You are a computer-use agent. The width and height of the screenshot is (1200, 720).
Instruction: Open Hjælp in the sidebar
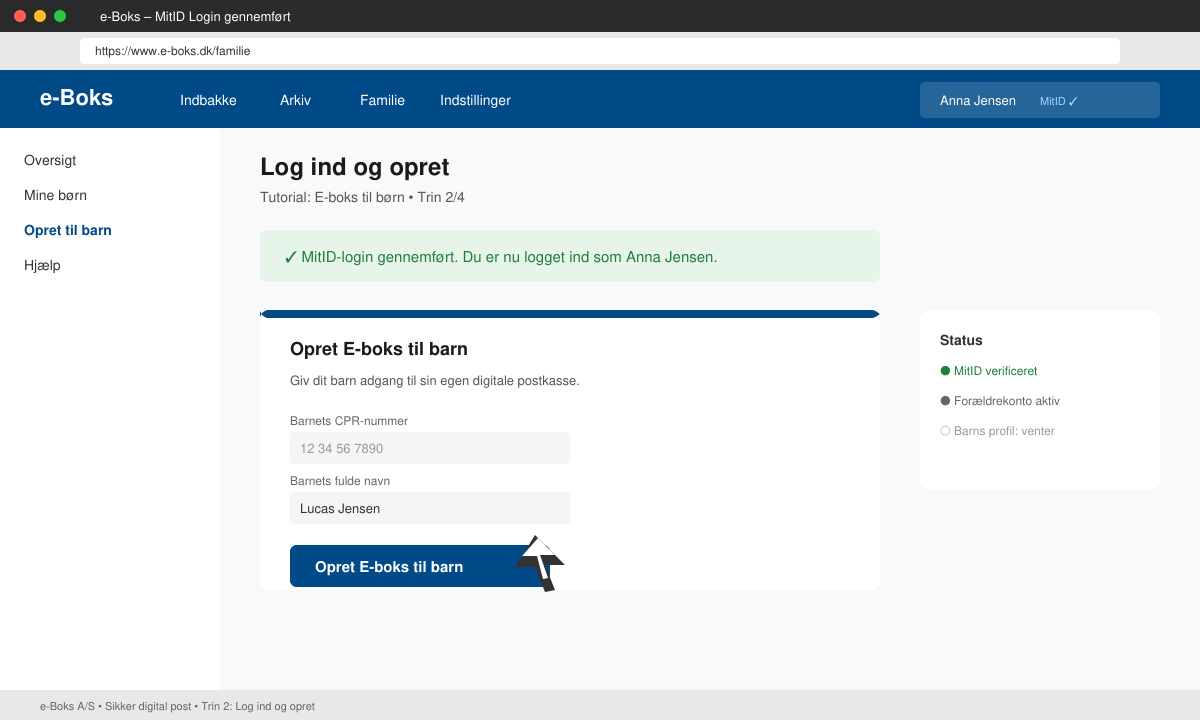(x=42, y=265)
